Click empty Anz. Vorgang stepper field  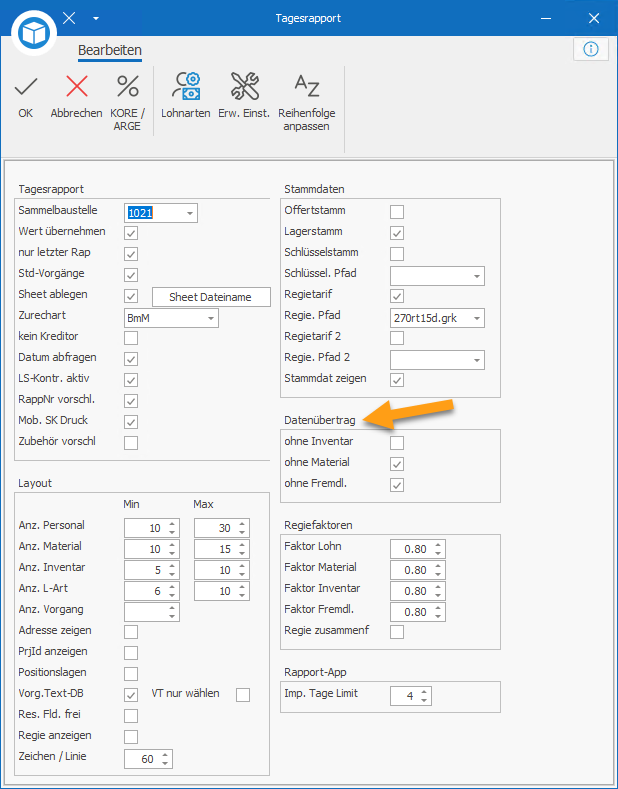(151, 612)
